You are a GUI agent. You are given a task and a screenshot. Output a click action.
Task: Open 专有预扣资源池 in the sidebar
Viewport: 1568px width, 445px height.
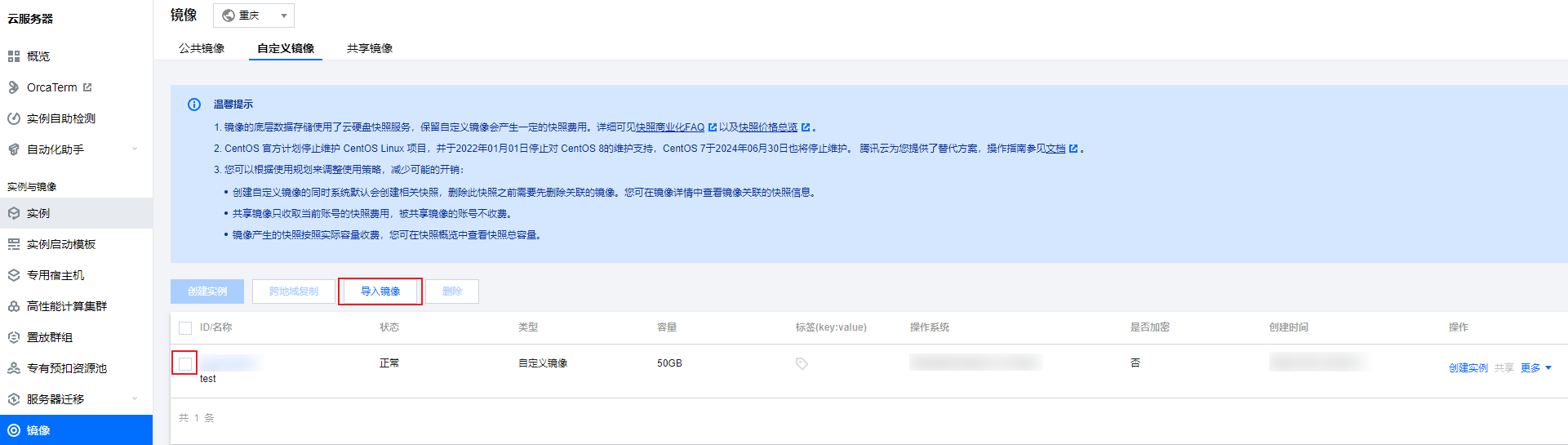point(76,368)
